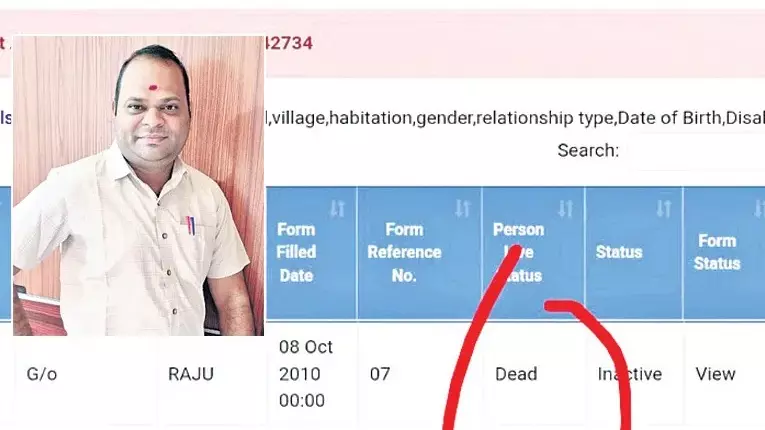This screenshot has width=765, height=430.
Task: Click the RAJU name cell
Action: pyautogui.click(x=191, y=374)
